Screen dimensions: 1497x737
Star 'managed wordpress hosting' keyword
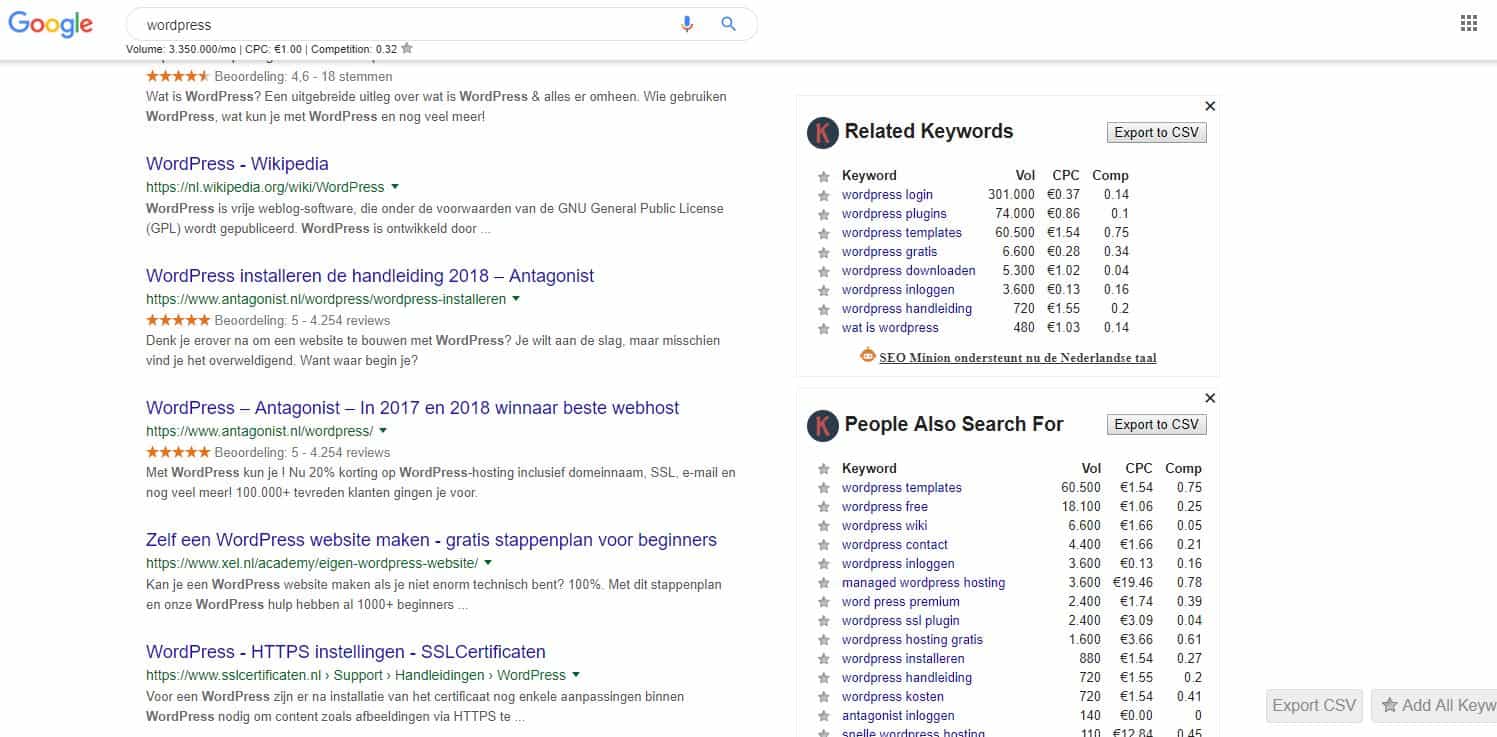[823, 583]
